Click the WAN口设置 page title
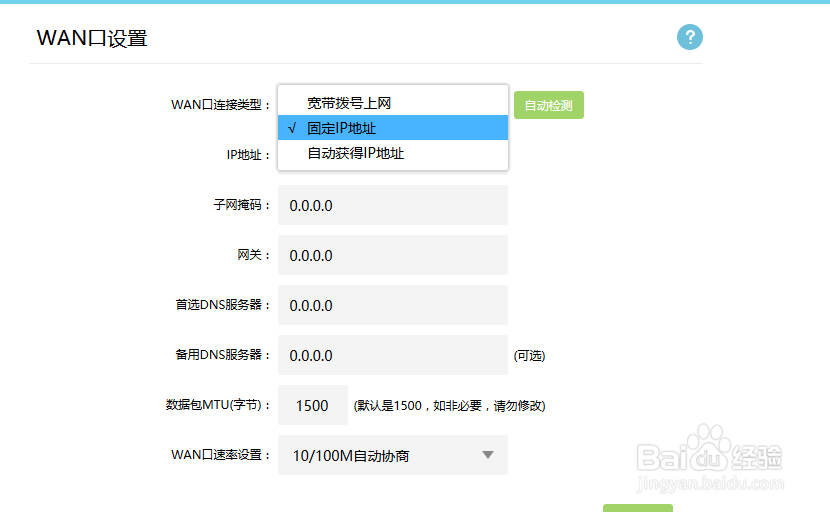The image size is (830, 512). (92, 38)
